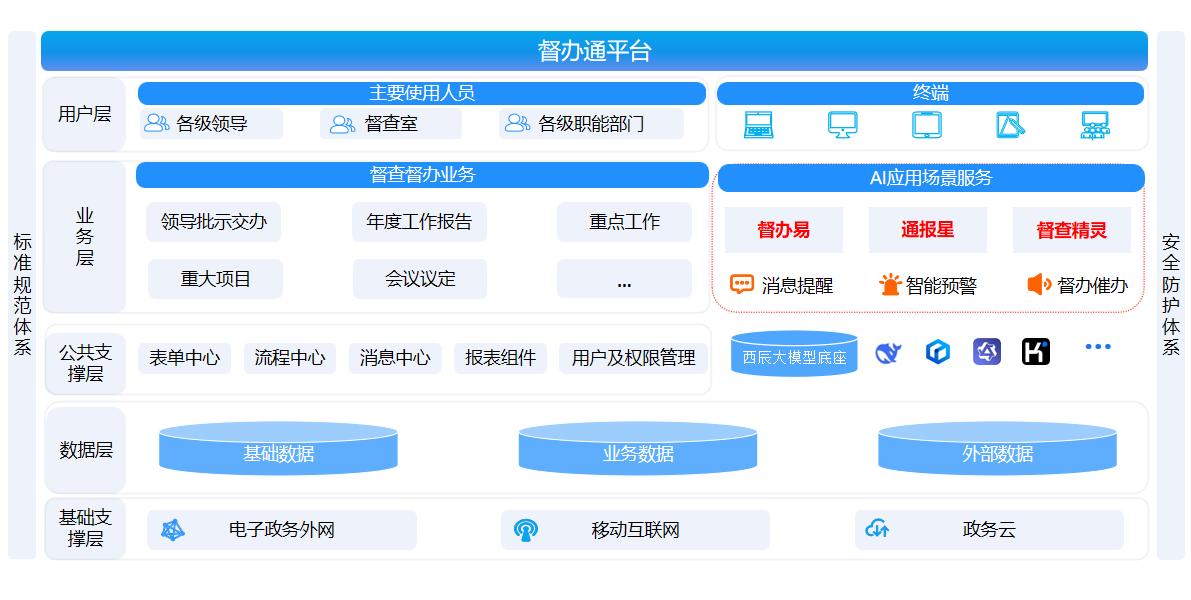Click the 消息提醒 chat bubble icon
Viewport: 1191px width, 600px height.
tap(741, 285)
